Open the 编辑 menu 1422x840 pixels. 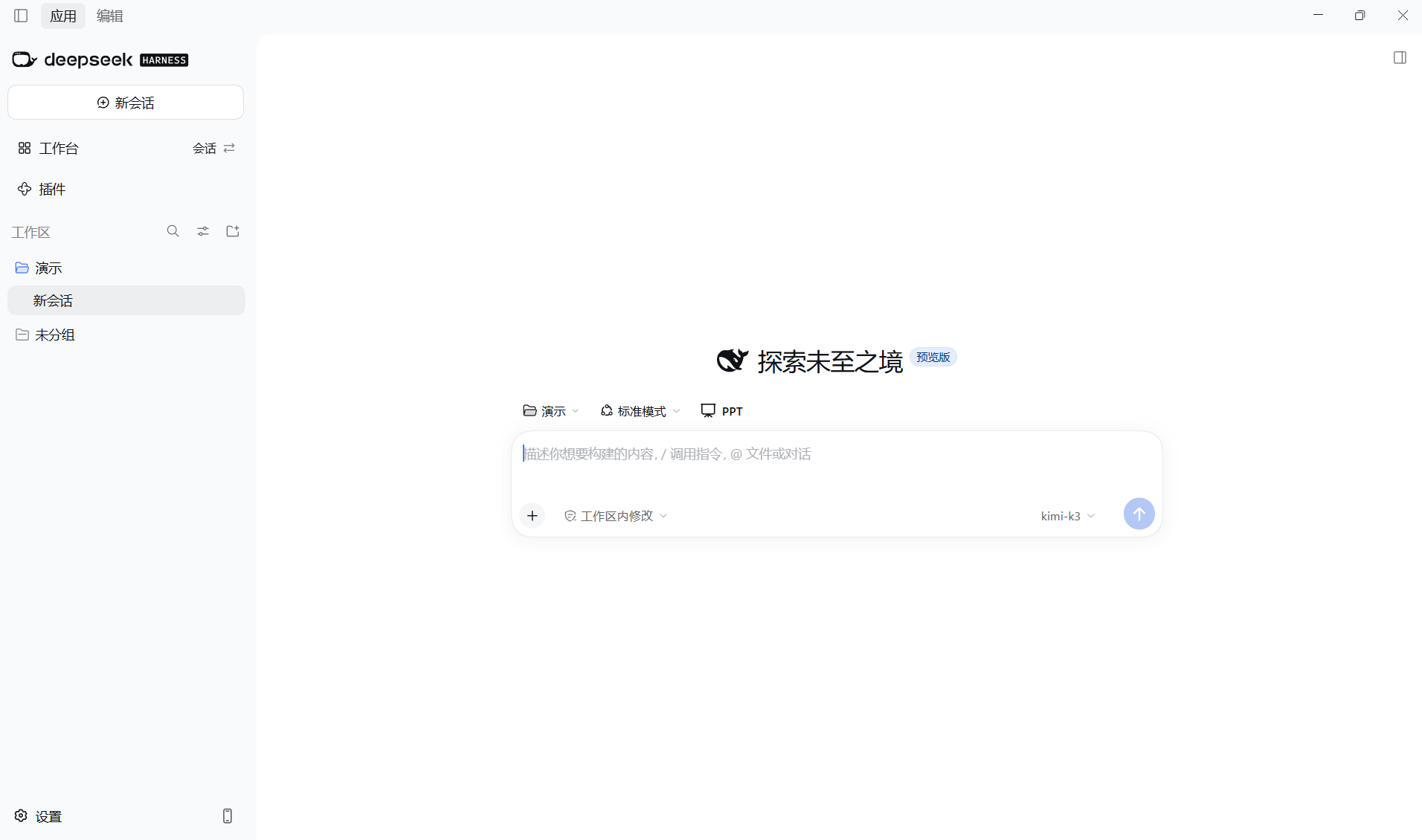tap(109, 16)
